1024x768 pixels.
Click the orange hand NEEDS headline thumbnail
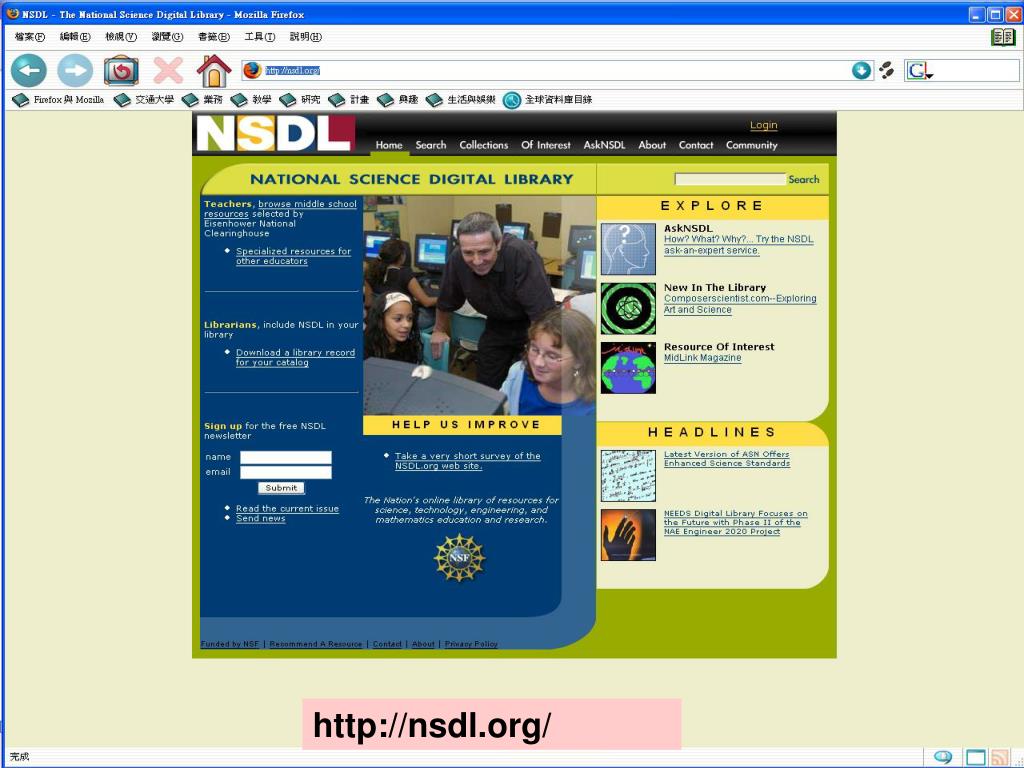(x=628, y=535)
